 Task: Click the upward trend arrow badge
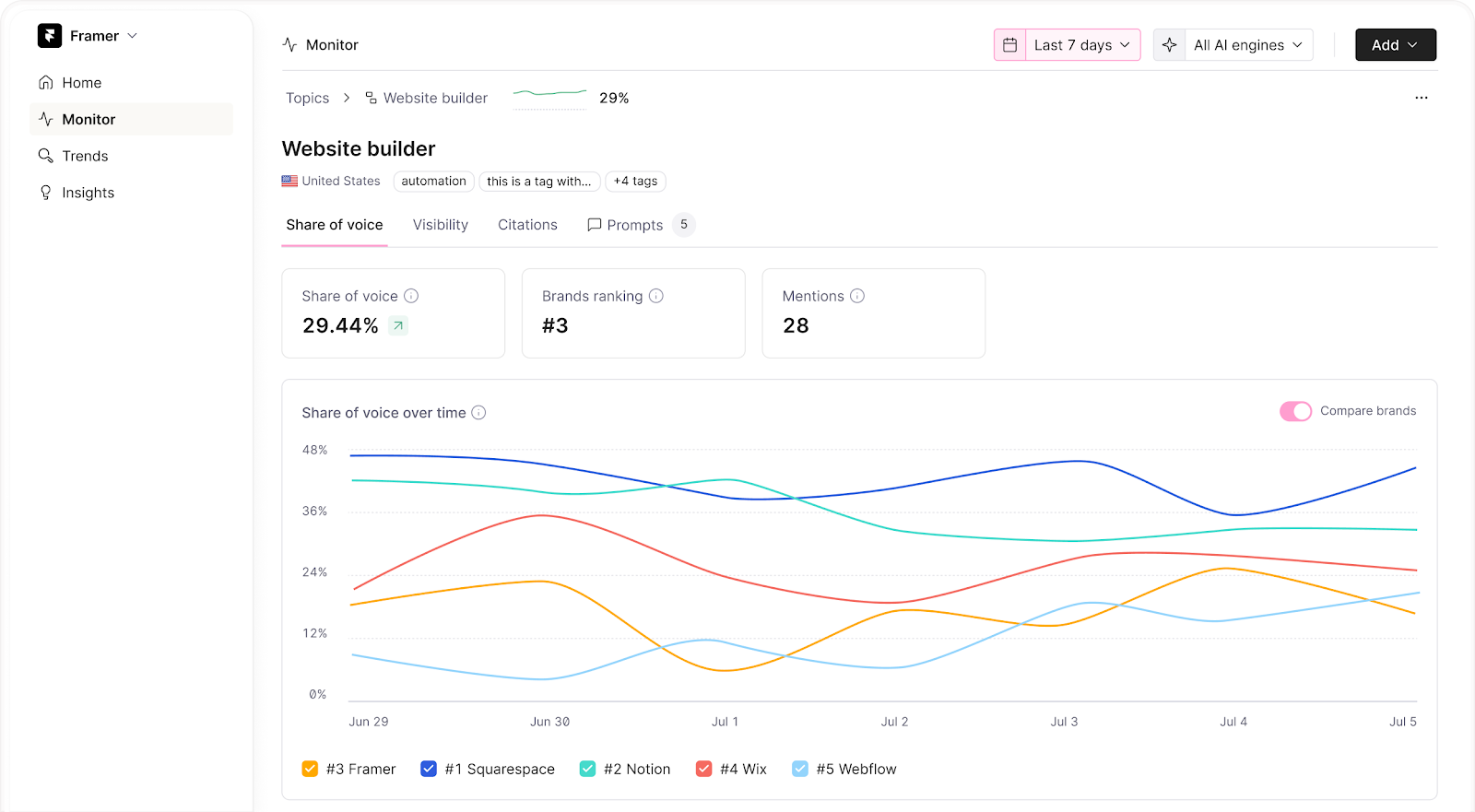click(x=398, y=325)
